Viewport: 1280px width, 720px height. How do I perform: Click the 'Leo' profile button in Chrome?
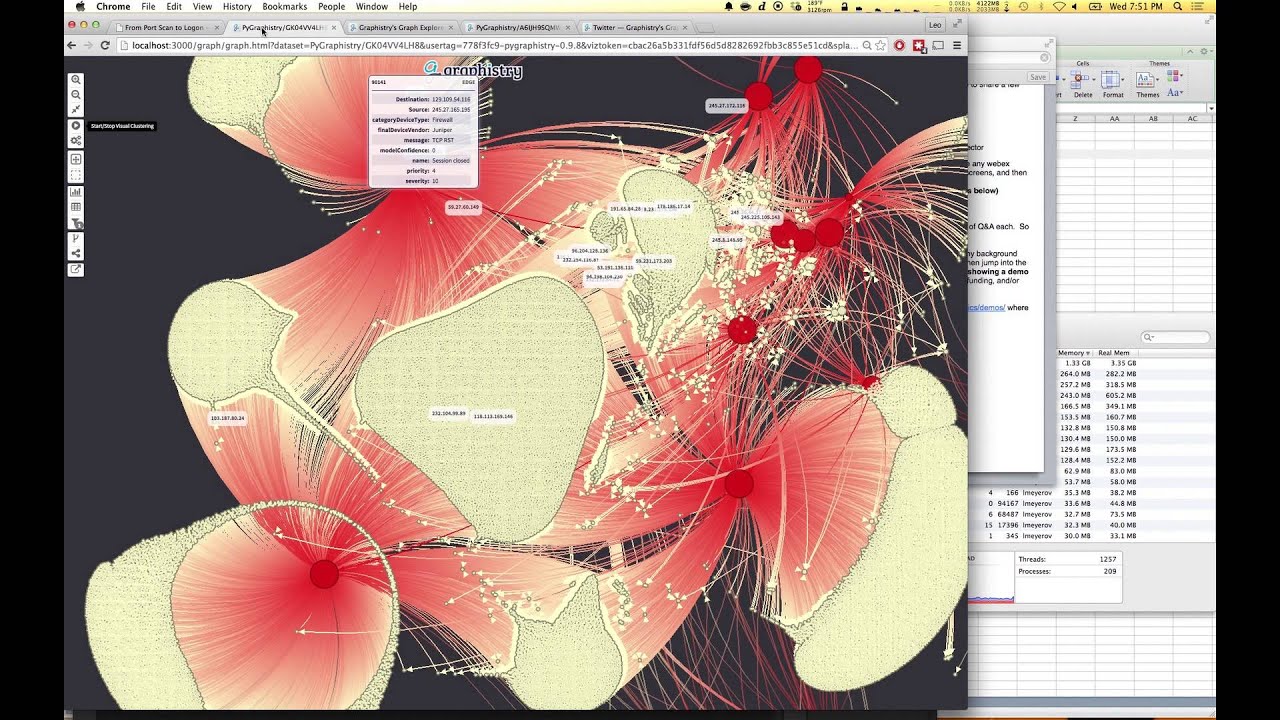click(x=935, y=24)
